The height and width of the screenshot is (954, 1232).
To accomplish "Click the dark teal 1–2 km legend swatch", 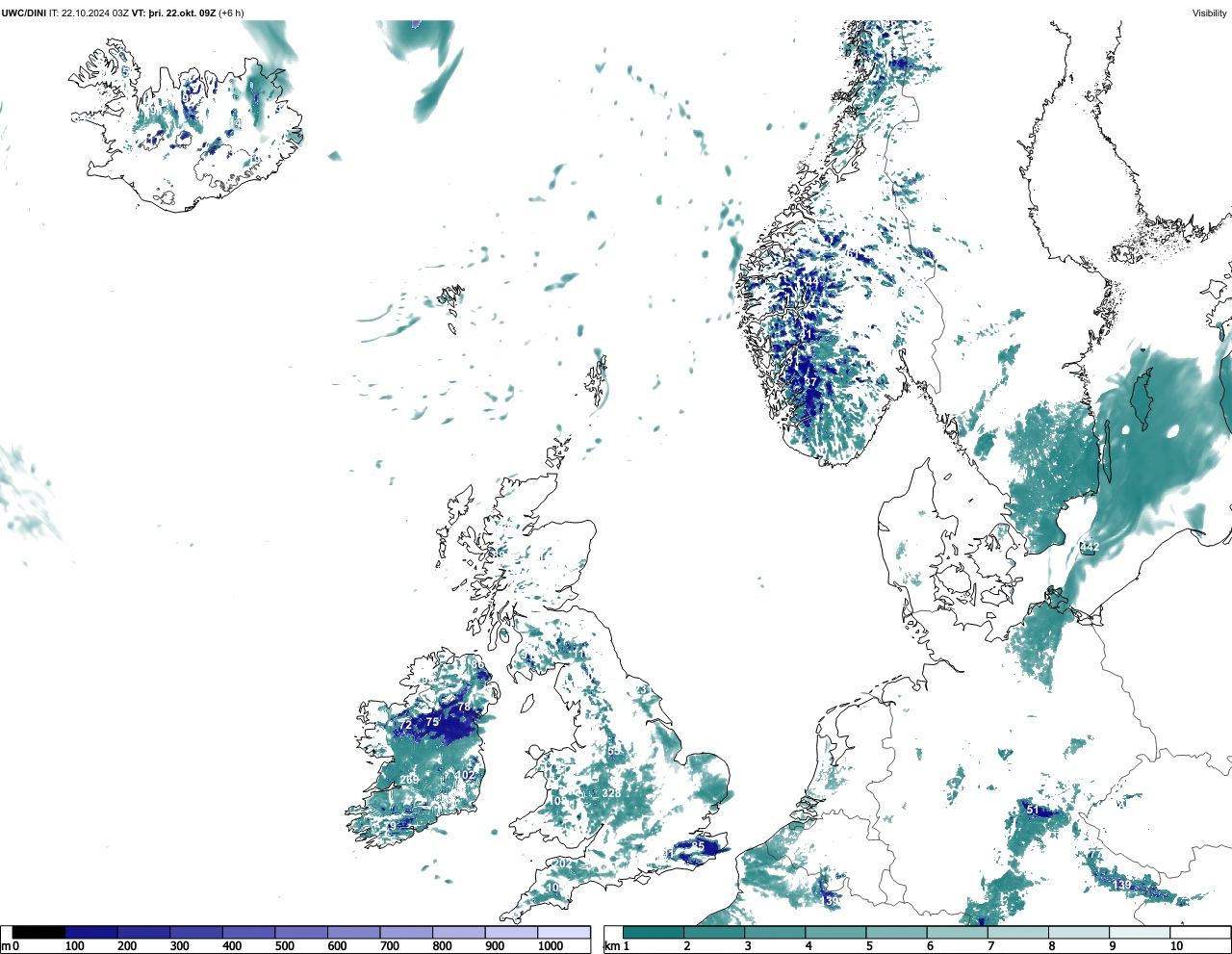I will click(x=654, y=933).
